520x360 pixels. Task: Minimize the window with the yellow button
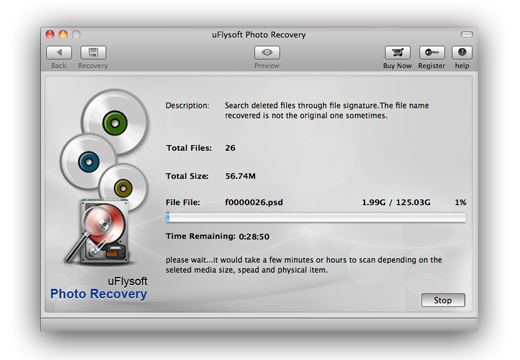pos(63,34)
